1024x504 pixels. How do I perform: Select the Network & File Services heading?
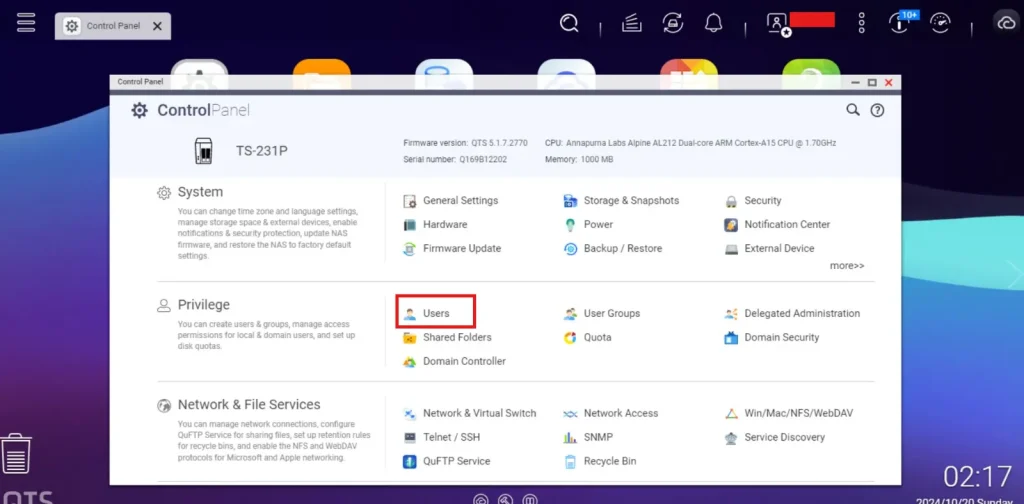click(x=249, y=405)
